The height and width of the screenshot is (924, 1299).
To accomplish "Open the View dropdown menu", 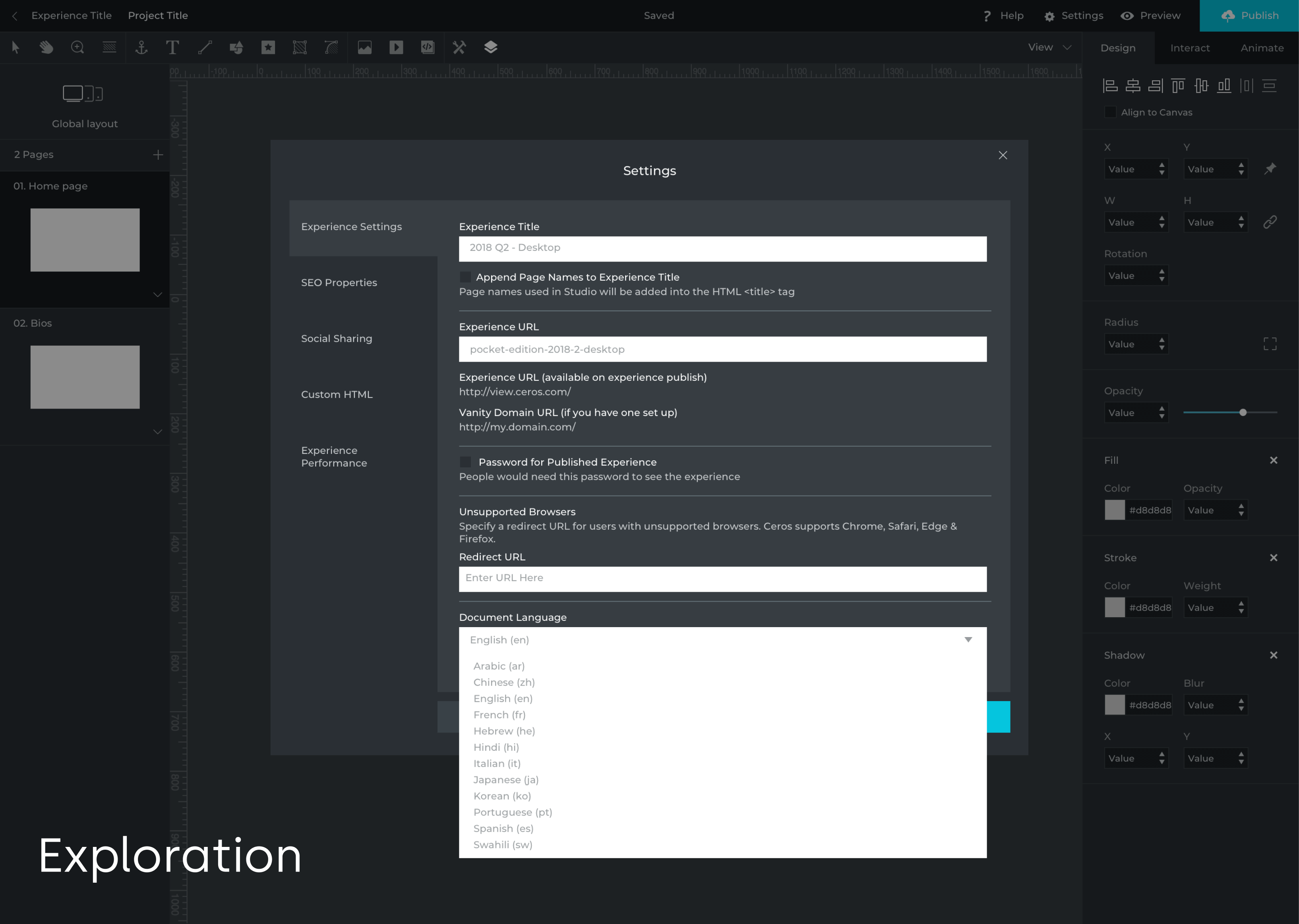I will click(x=1049, y=48).
